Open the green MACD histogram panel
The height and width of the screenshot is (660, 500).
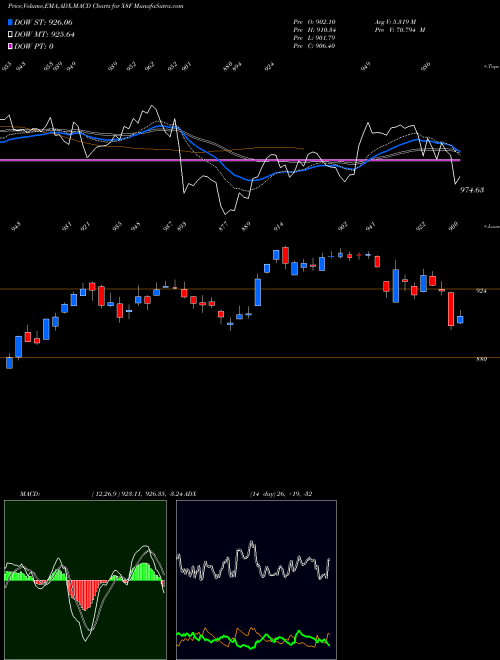[85, 580]
